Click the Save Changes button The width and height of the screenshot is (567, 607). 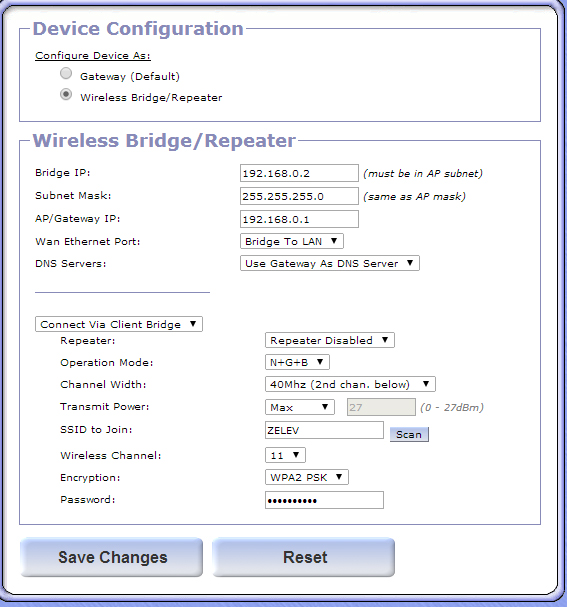[111, 557]
